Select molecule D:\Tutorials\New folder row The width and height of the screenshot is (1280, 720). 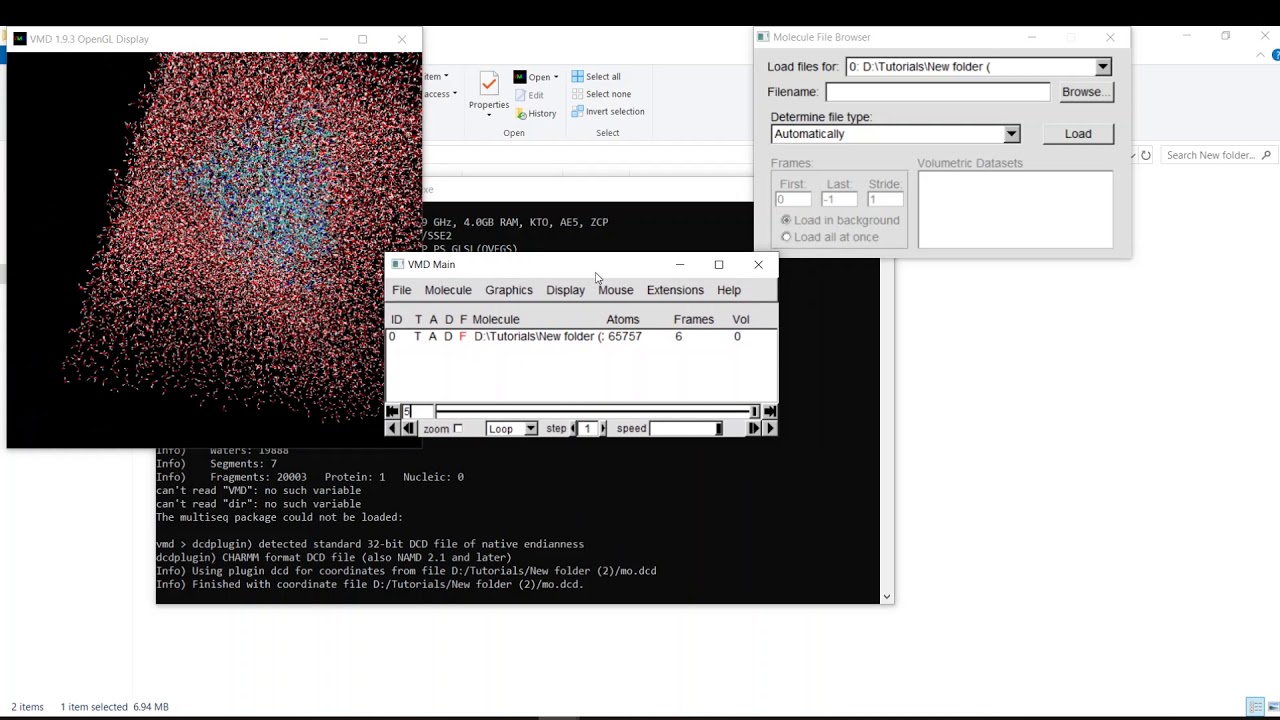tap(581, 336)
